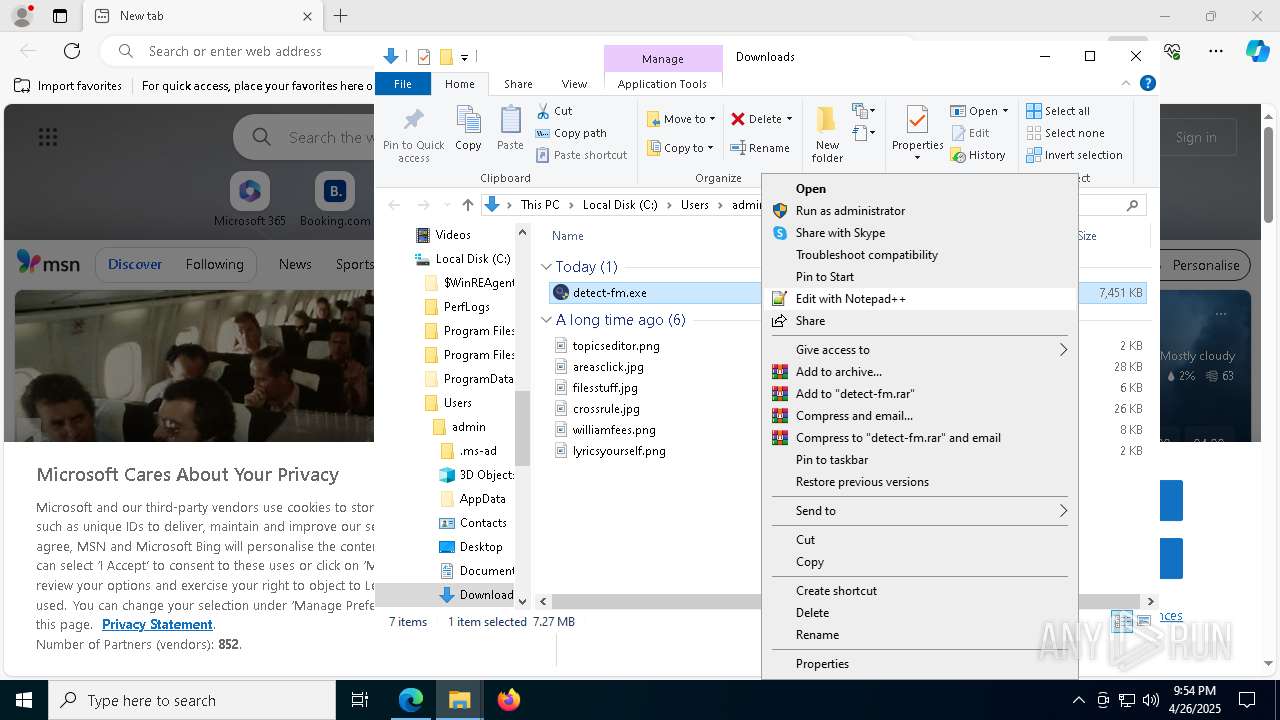Choose Share with Skype
Screen dimensions: 1280x720
840,233
